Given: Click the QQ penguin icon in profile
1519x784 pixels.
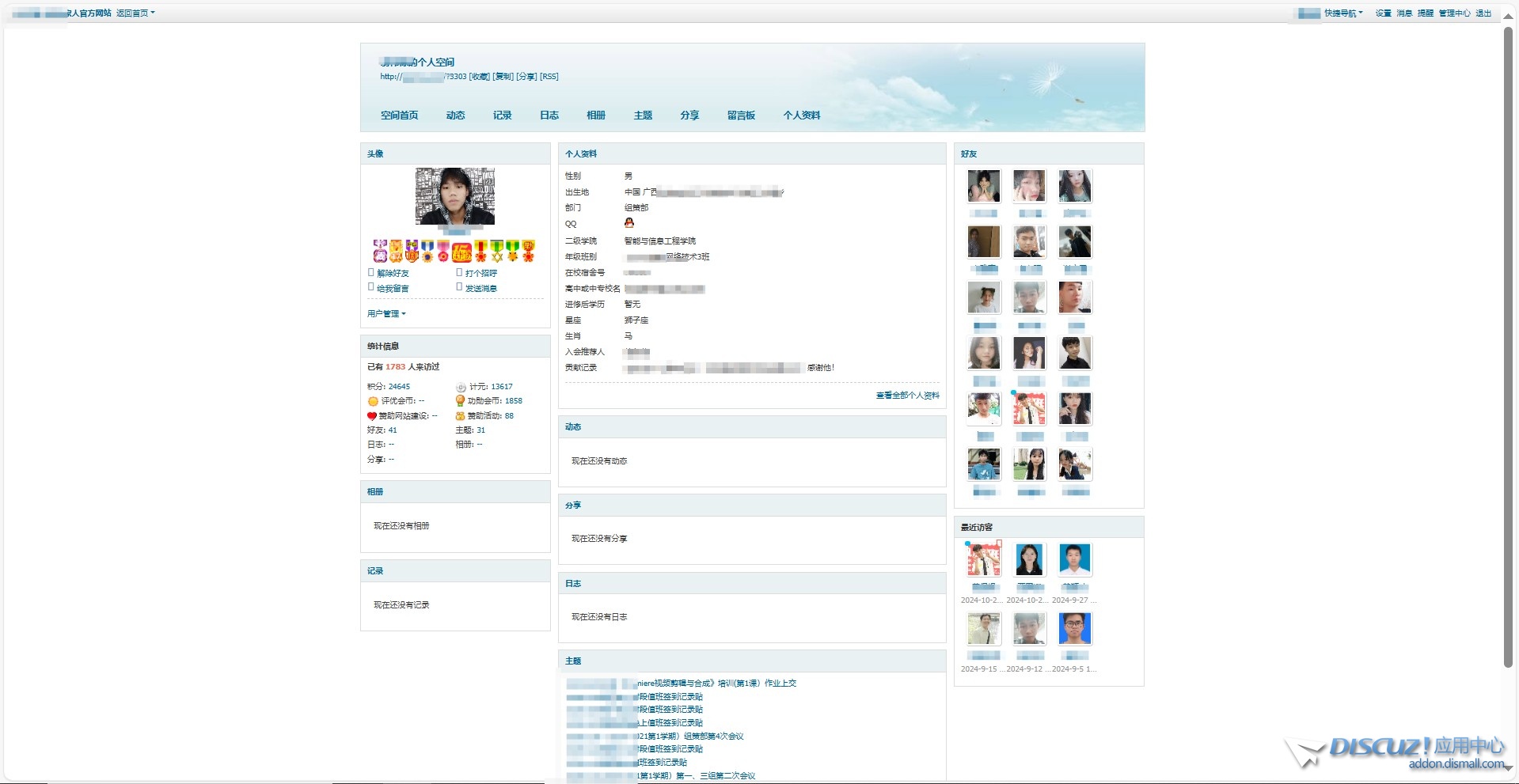Looking at the screenshot, I should (629, 223).
